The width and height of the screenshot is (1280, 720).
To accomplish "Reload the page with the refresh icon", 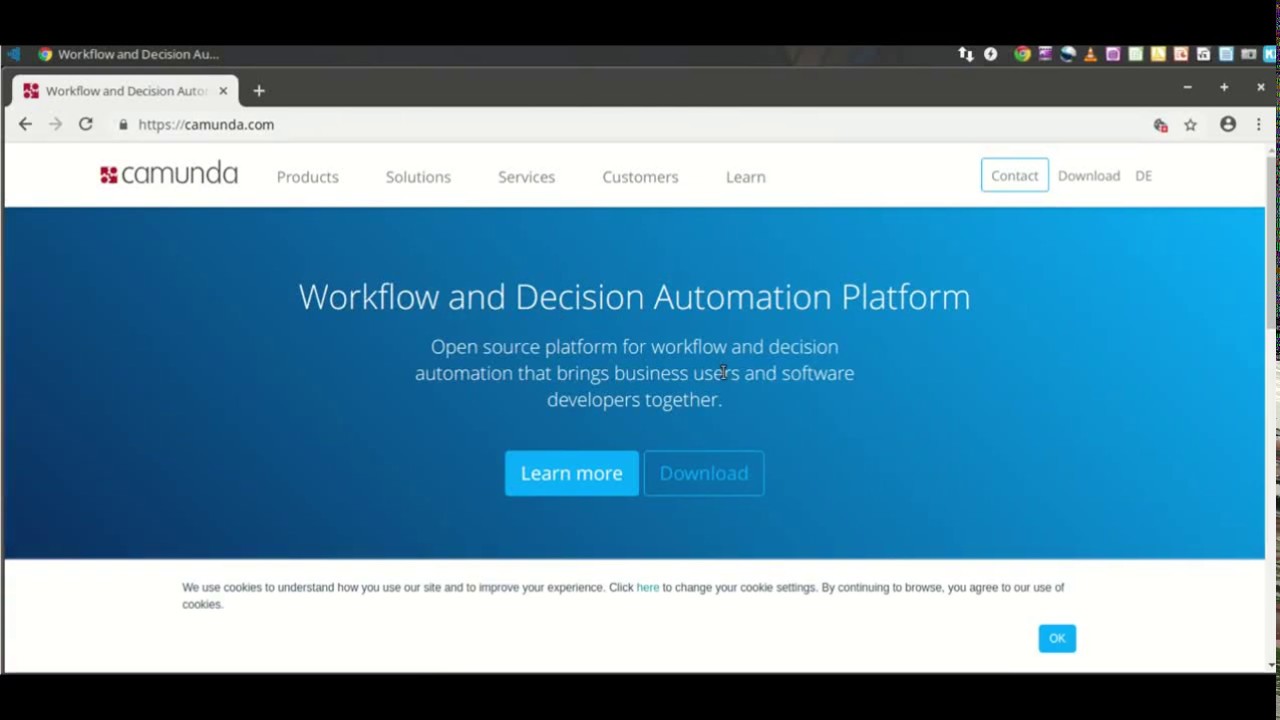I will [86, 124].
